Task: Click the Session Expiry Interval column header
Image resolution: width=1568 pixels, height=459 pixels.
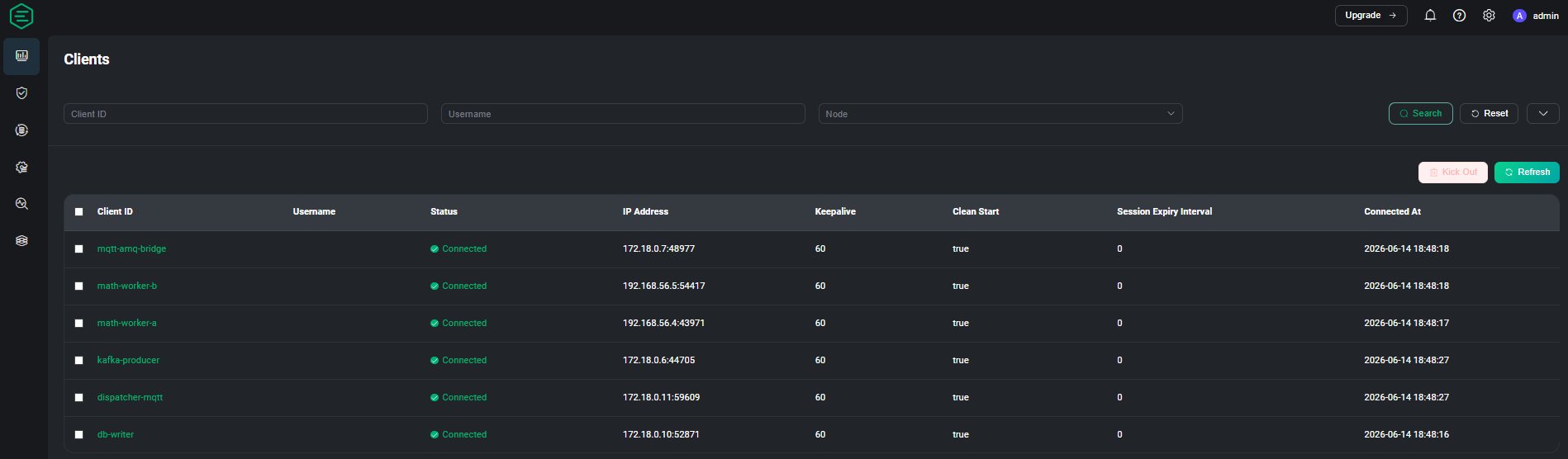Action: point(1164,212)
